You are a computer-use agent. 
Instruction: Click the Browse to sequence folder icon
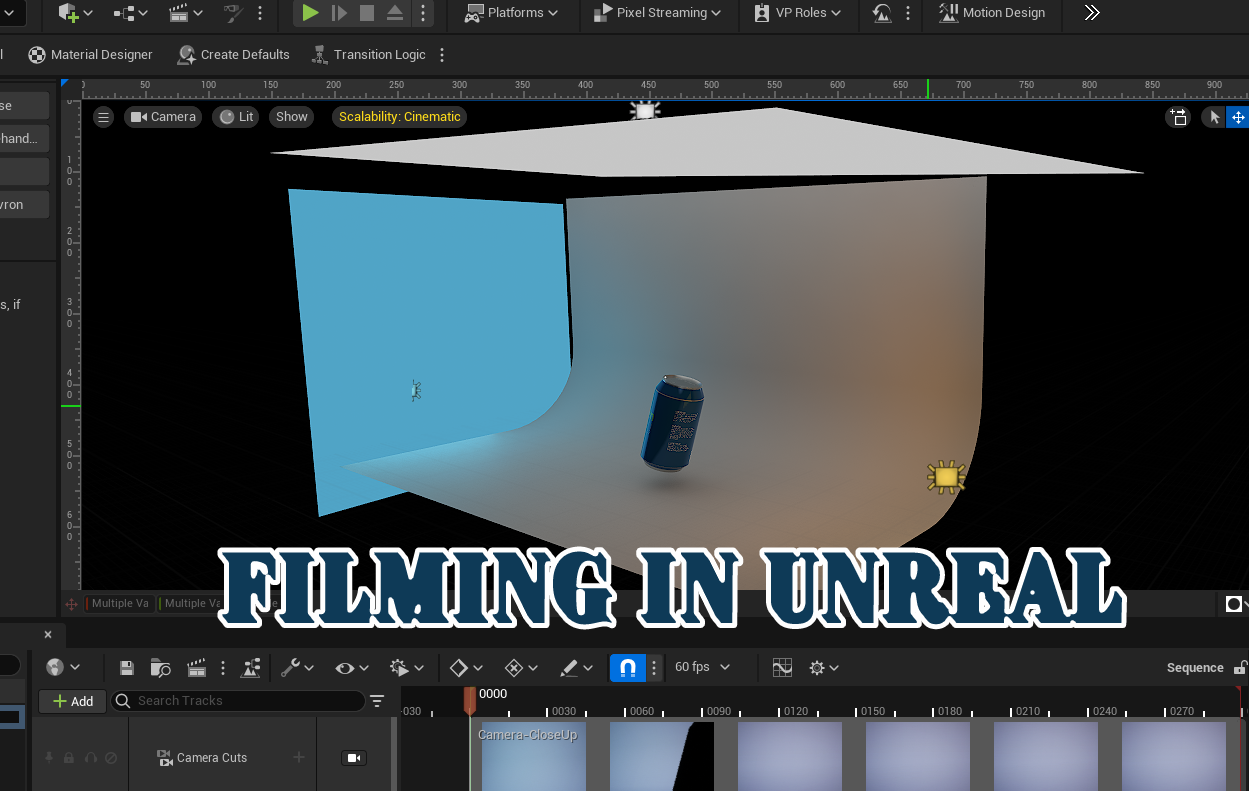coord(160,667)
